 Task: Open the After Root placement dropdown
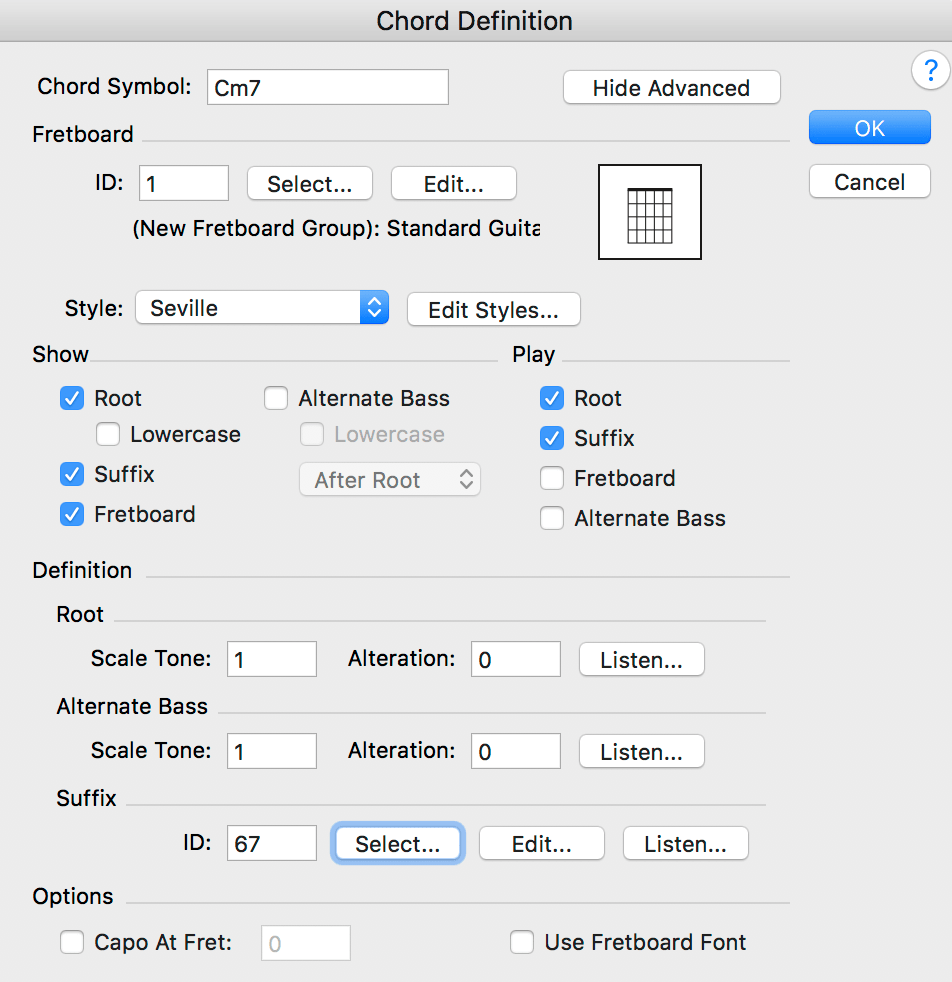pyautogui.click(x=389, y=479)
